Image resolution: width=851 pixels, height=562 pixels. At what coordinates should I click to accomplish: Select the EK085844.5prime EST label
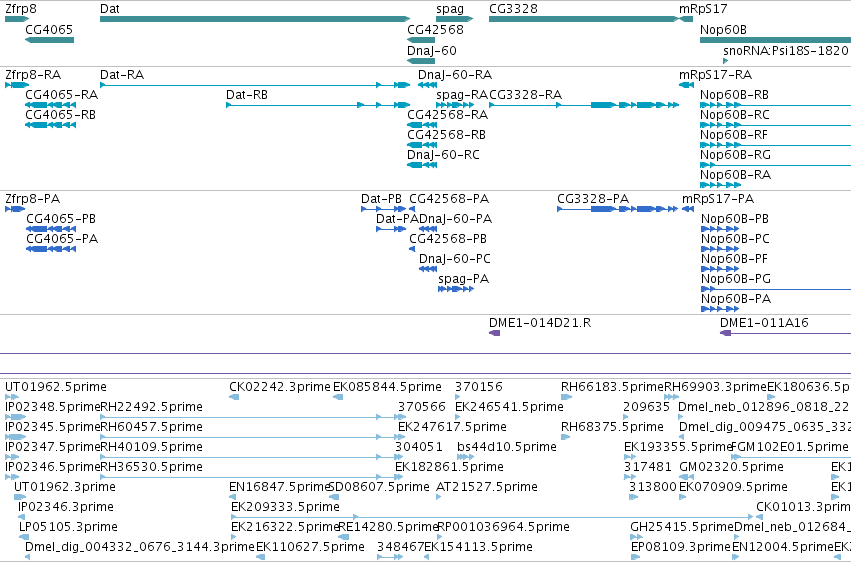click(x=387, y=387)
